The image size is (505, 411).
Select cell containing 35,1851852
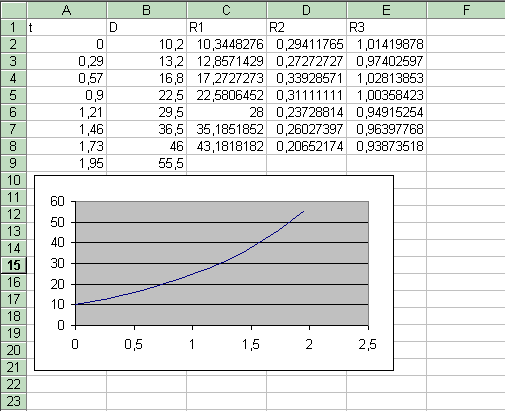[x=227, y=129]
